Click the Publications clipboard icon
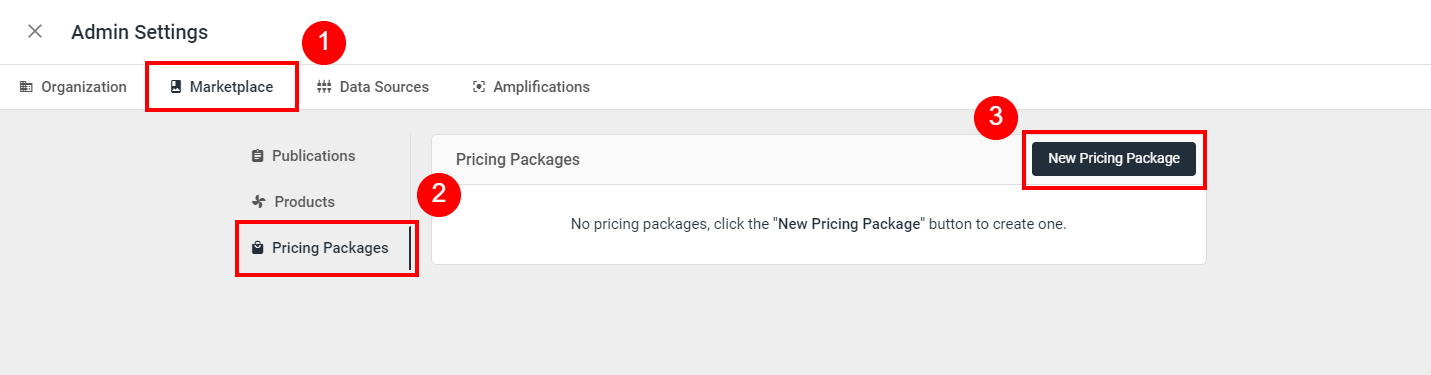The height and width of the screenshot is (375, 1431). (x=258, y=156)
